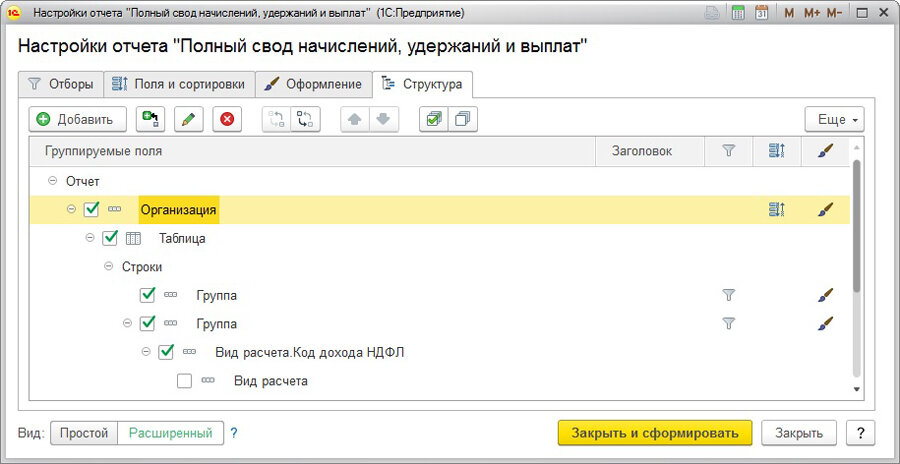The height and width of the screenshot is (464, 900).
Task: Click the vertical scrollbar thumb
Action: pyautogui.click(x=857, y=224)
